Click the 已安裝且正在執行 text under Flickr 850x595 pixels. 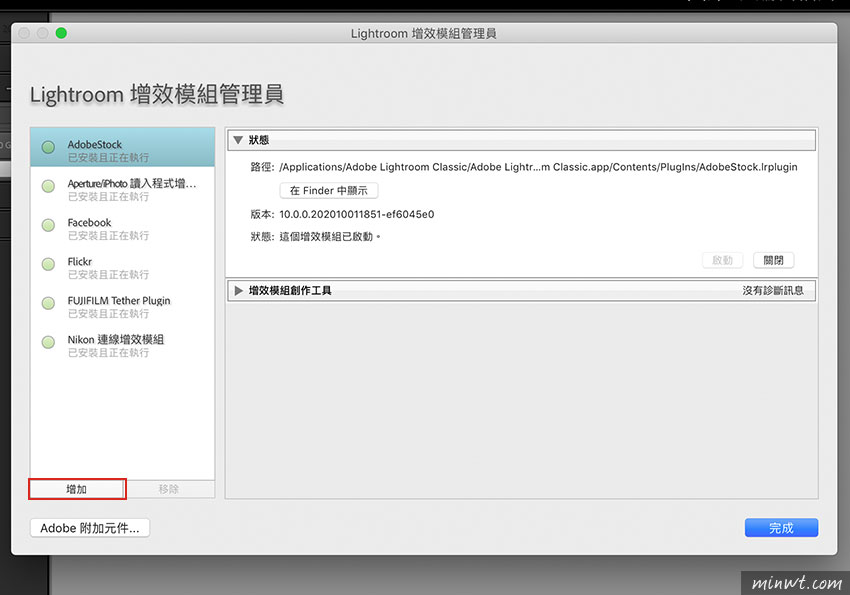point(108,275)
